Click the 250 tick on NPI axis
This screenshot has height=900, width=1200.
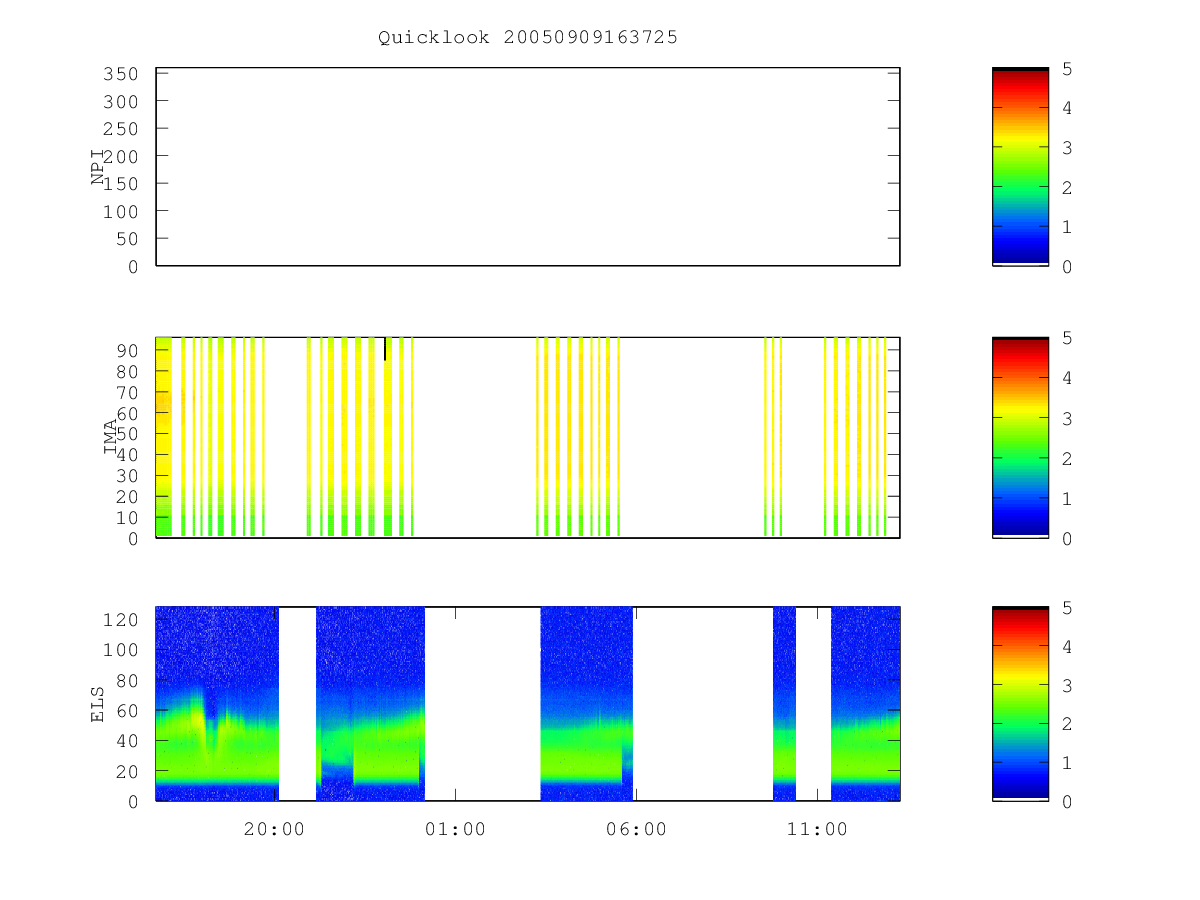tap(119, 129)
